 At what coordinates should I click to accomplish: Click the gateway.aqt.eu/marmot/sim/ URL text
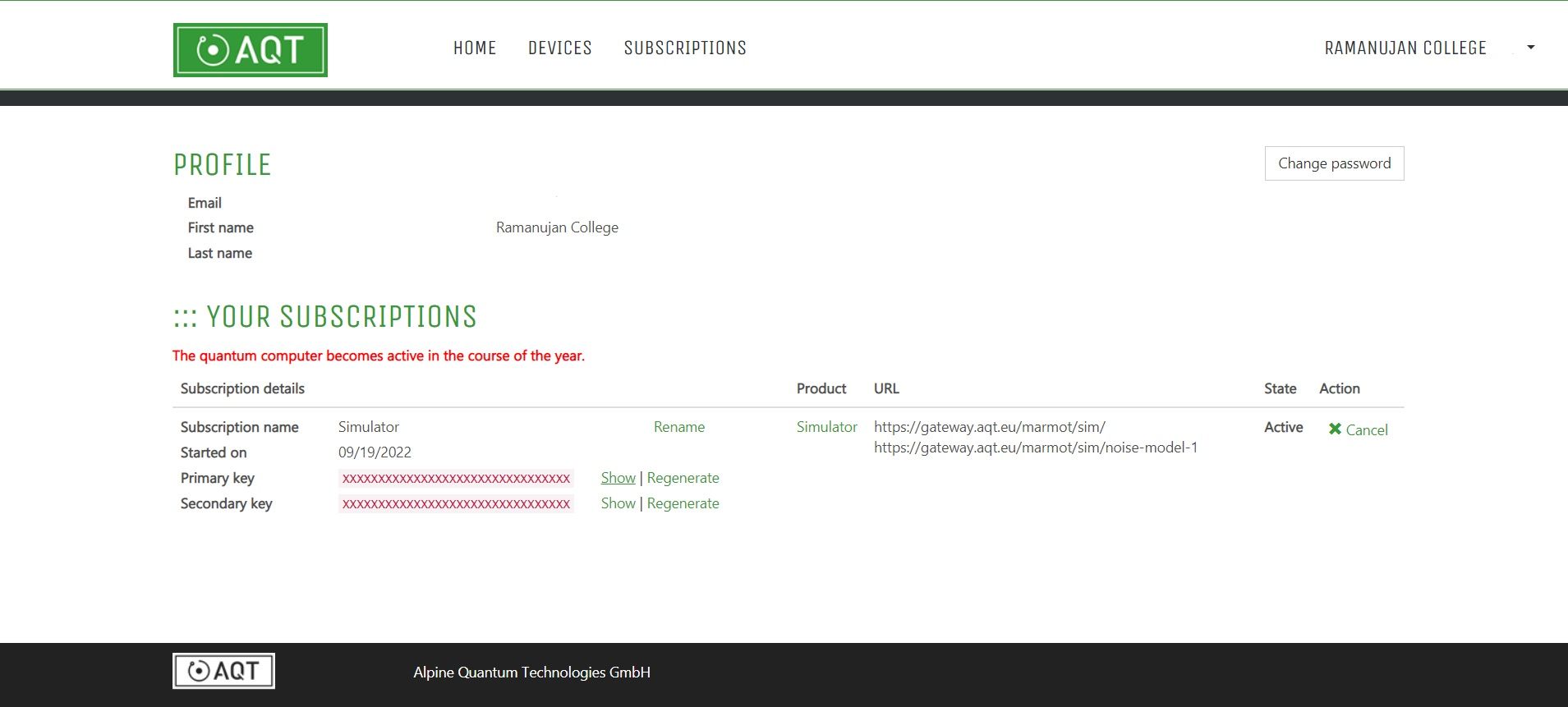coord(990,427)
